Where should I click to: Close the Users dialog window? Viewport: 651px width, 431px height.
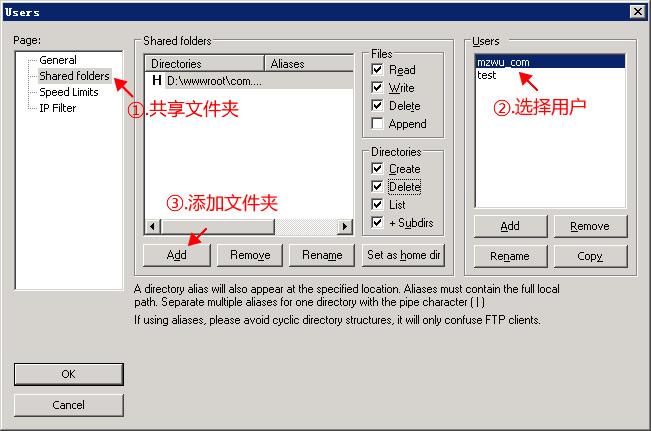637,12
